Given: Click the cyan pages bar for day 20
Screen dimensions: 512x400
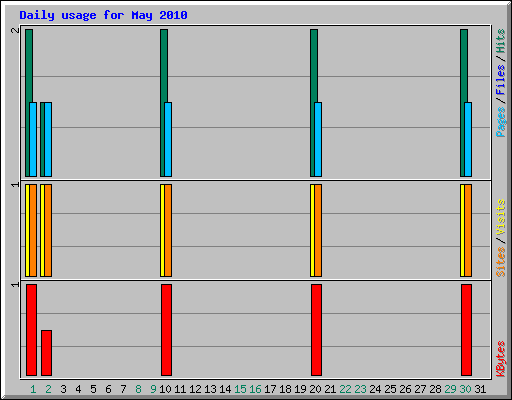Looking at the screenshot, I should pyautogui.click(x=318, y=139).
